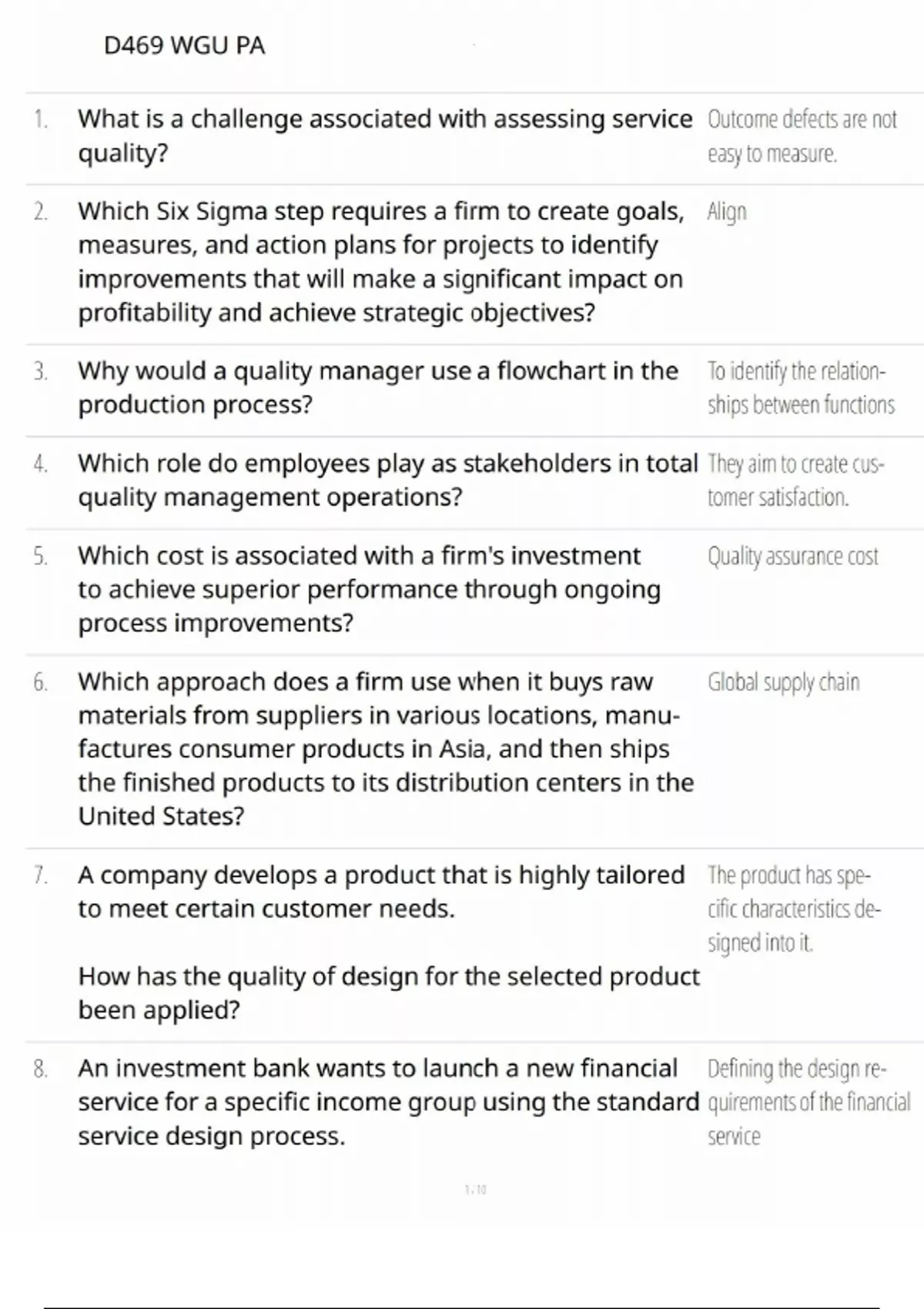This screenshot has height=1309, width=924.
Task: Click the page number indicator at the bottom
Action: 476,1190
